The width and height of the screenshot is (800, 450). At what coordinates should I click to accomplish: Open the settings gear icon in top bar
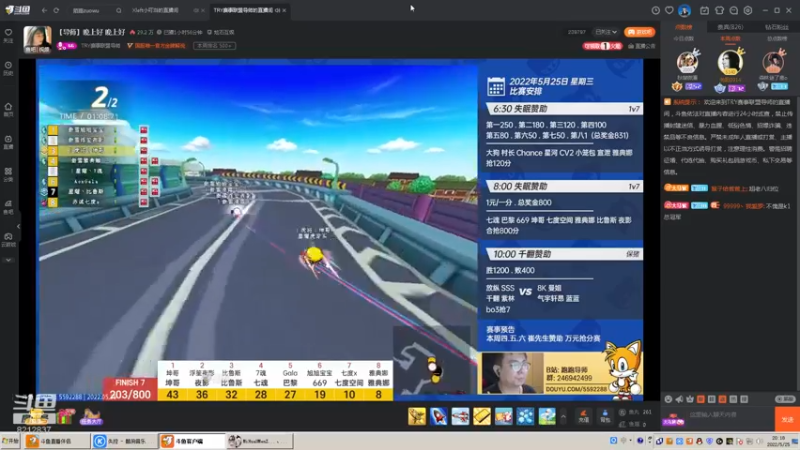coord(748,10)
